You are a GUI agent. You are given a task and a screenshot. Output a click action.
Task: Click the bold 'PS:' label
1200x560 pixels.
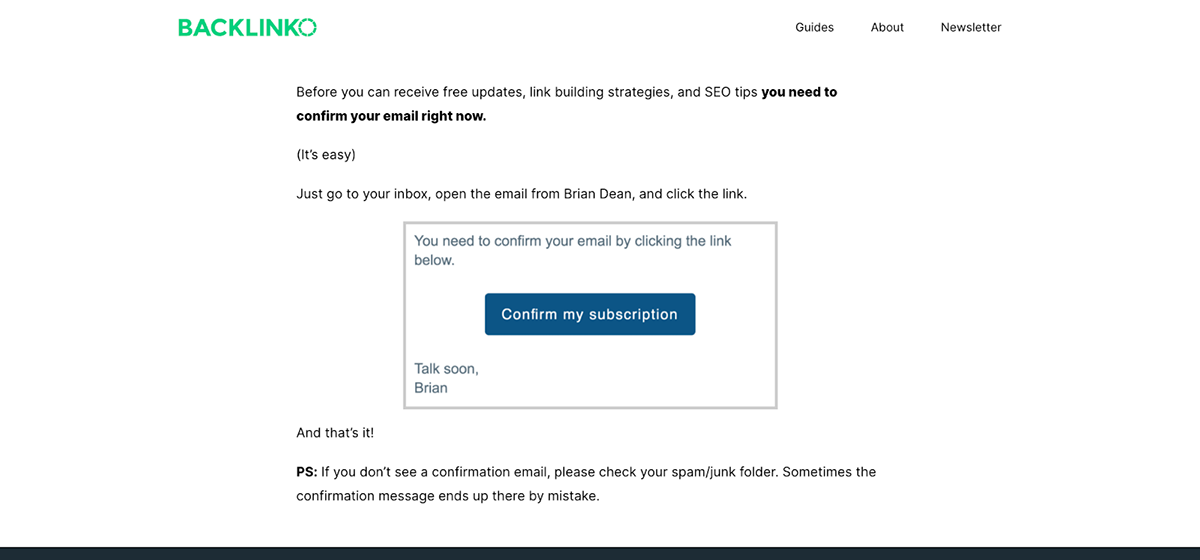pos(306,472)
